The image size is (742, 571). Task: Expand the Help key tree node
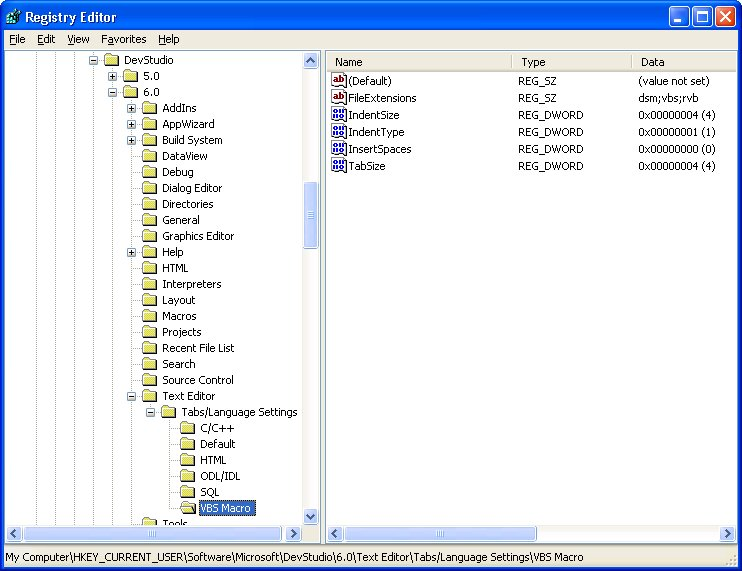(132, 252)
